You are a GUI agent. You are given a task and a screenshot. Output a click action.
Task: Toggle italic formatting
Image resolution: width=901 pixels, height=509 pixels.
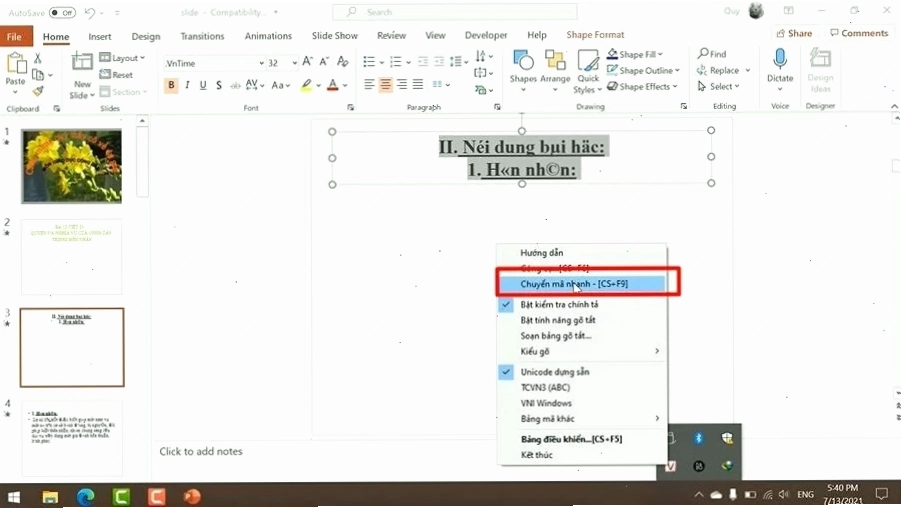(187, 85)
